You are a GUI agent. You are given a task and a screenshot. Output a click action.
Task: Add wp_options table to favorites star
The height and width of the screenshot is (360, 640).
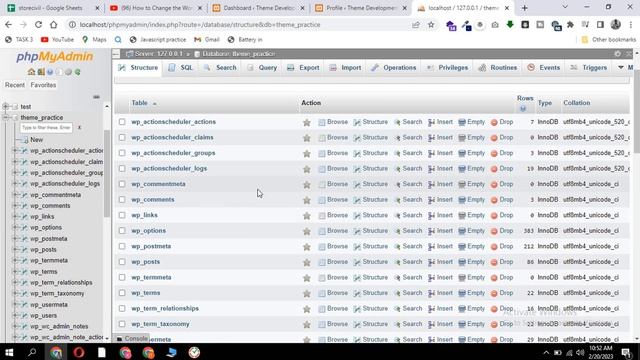pyautogui.click(x=307, y=231)
